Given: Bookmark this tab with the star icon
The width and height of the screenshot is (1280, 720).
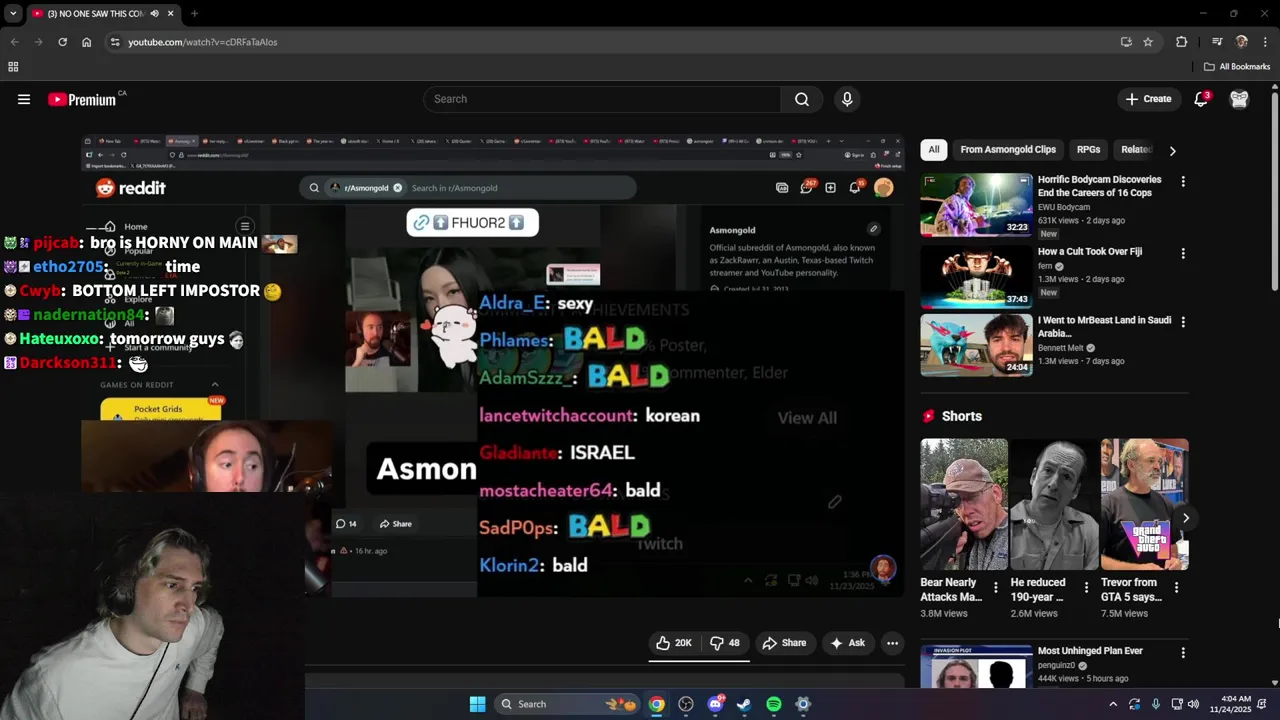Looking at the screenshot, I should (1148, 42).
